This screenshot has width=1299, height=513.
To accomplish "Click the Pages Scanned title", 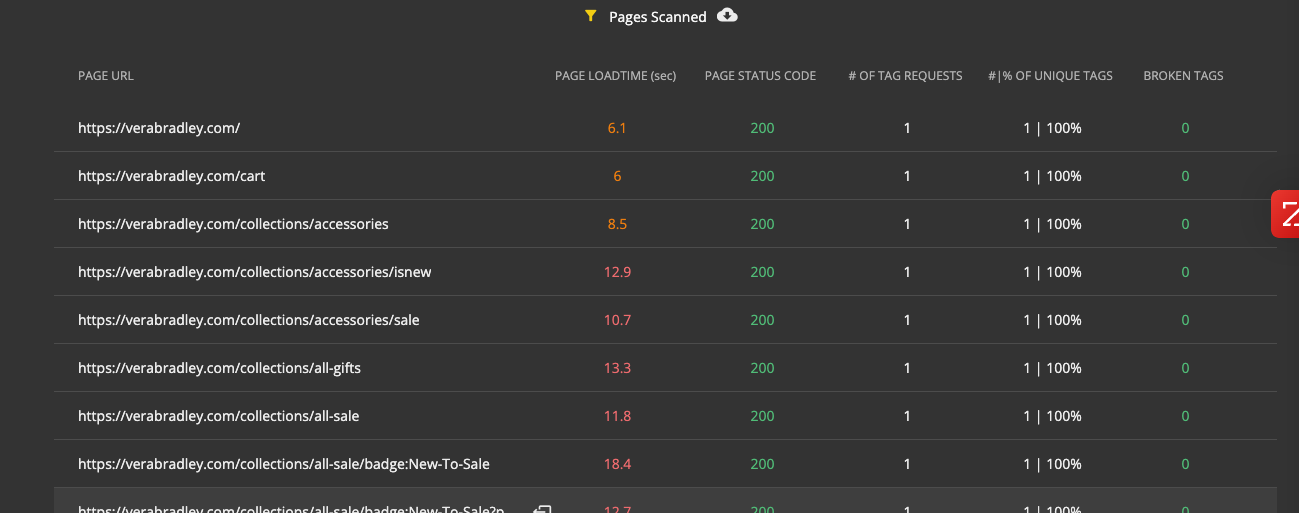I will pos(657,17).
